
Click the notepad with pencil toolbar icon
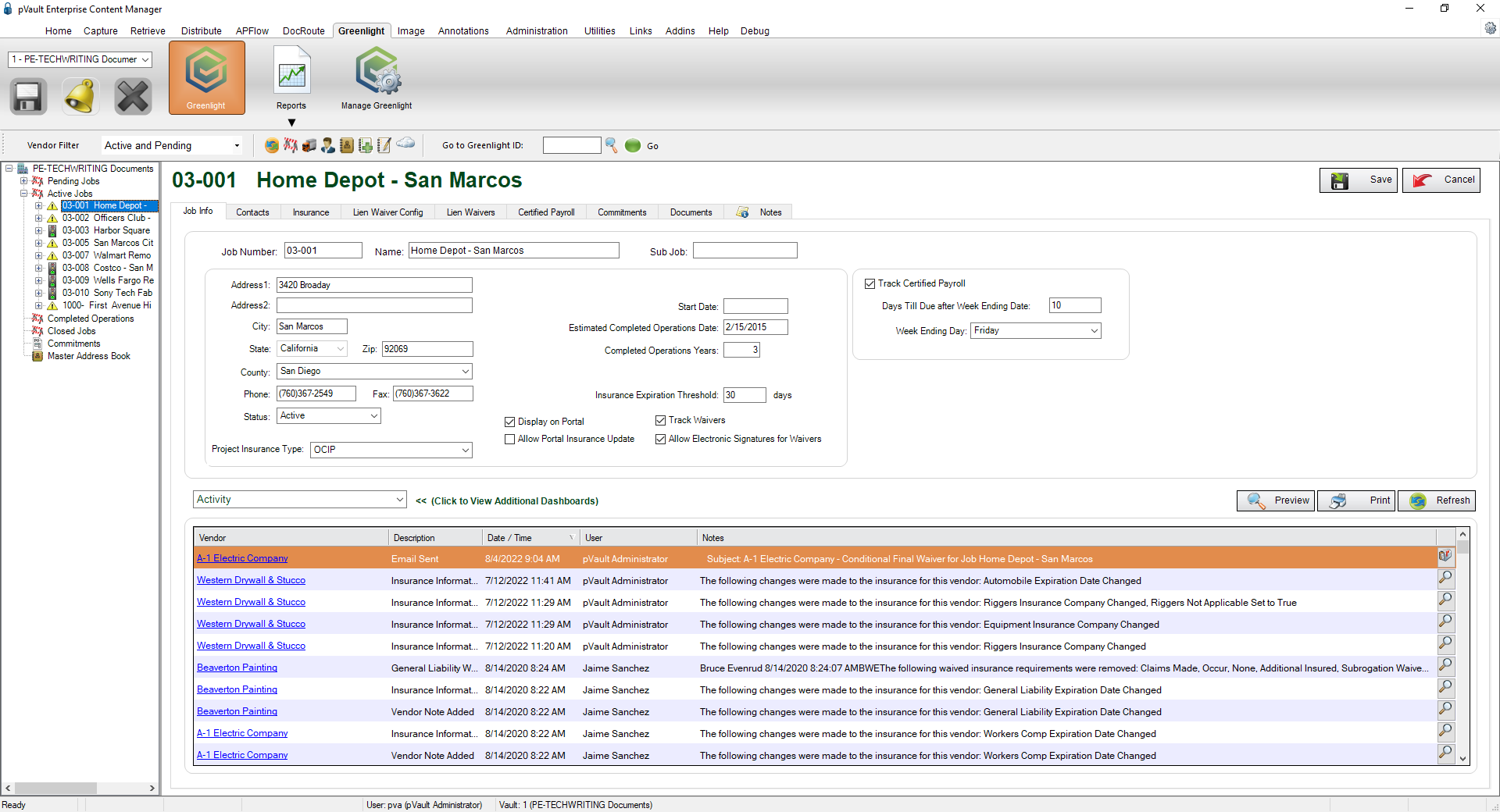click(384, 145)
